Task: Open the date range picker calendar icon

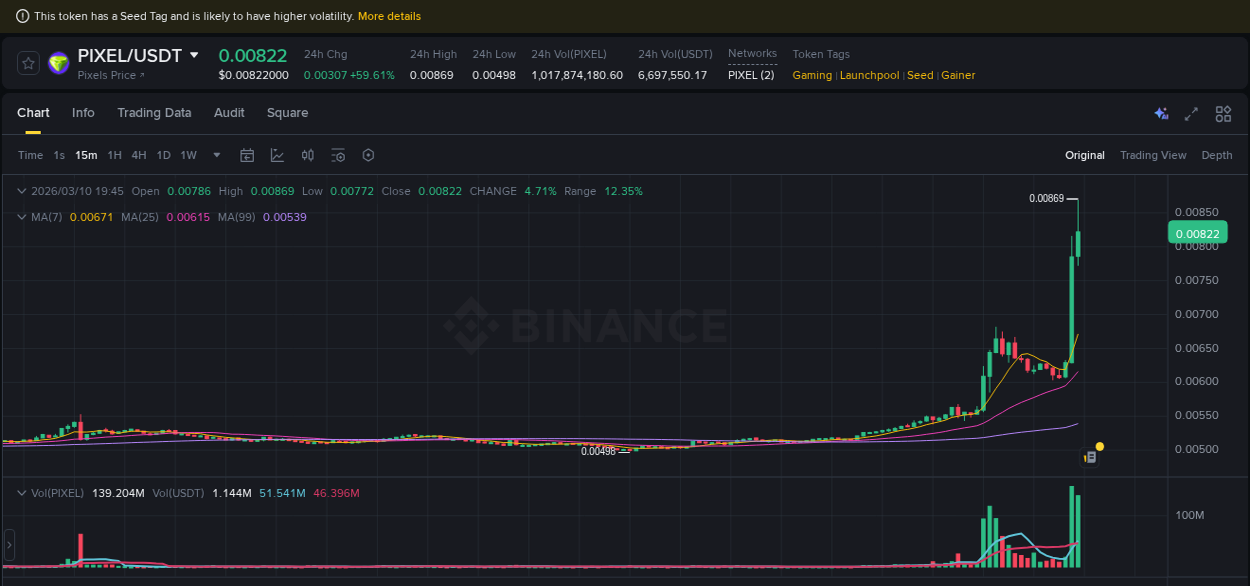Action: (247, 155)
